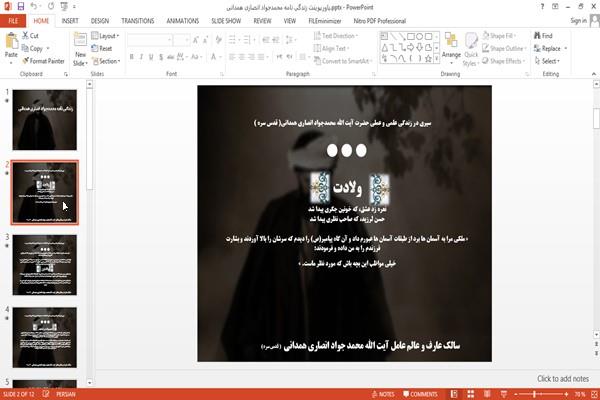The image size is (600, 400).
Task: Open the Nitro PDF Professional tab
Action: point(380,21)
